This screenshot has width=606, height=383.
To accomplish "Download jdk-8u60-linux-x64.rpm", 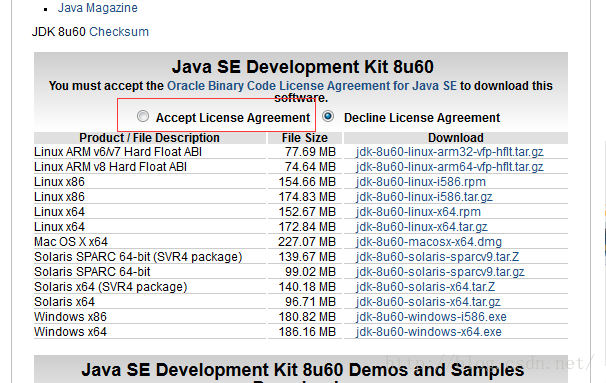I will click(418, 212).
